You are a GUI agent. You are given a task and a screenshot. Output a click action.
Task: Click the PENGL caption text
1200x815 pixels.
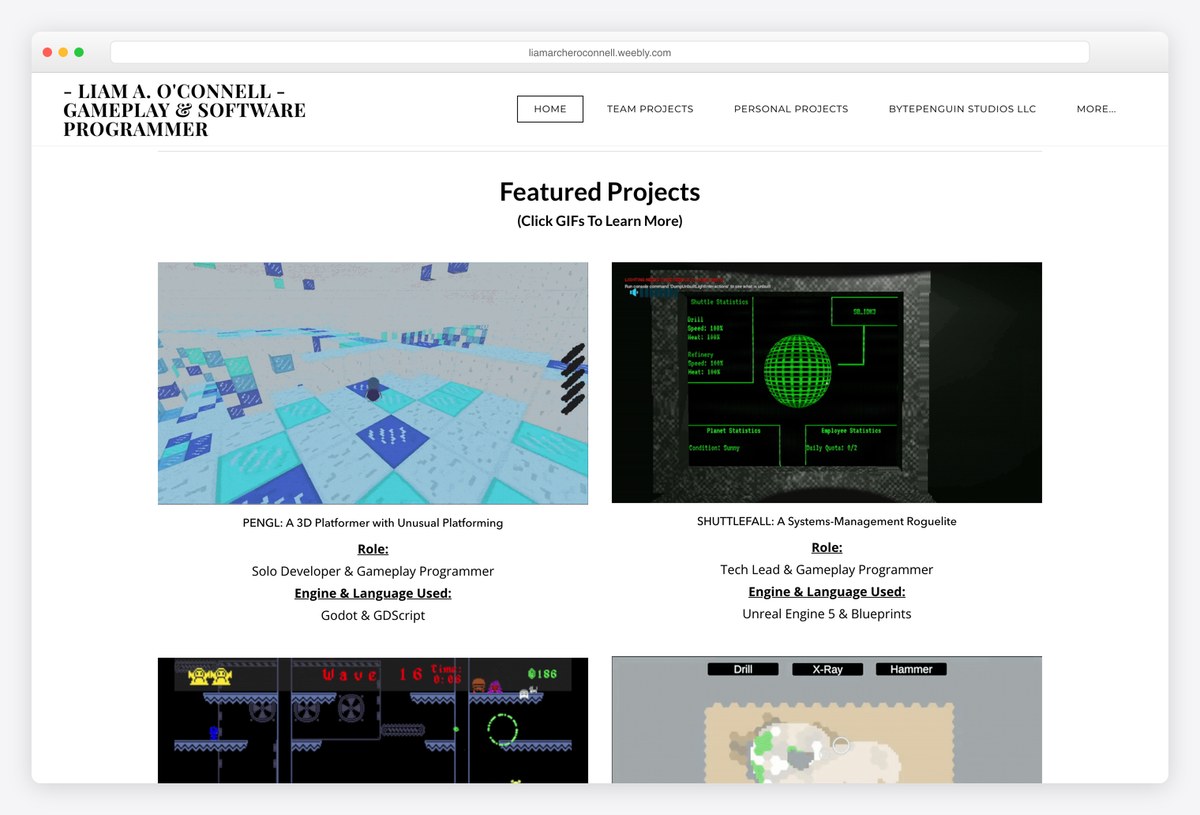(373, 523)
